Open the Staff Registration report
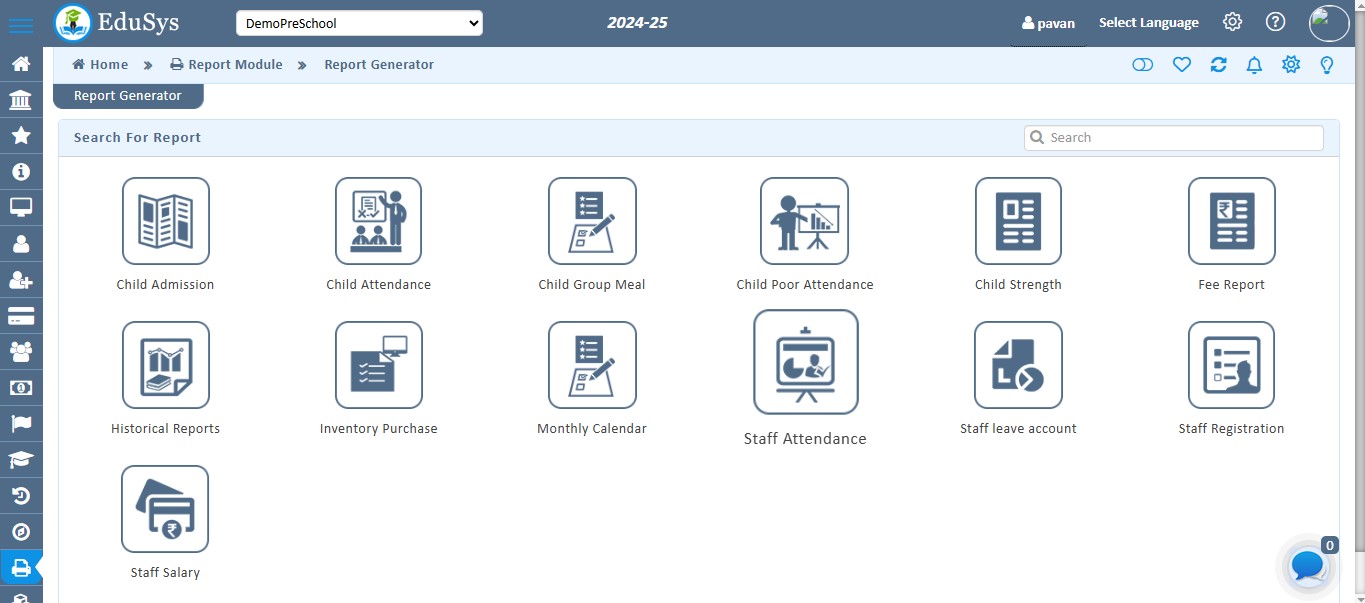 click(x=1231, y=365)
